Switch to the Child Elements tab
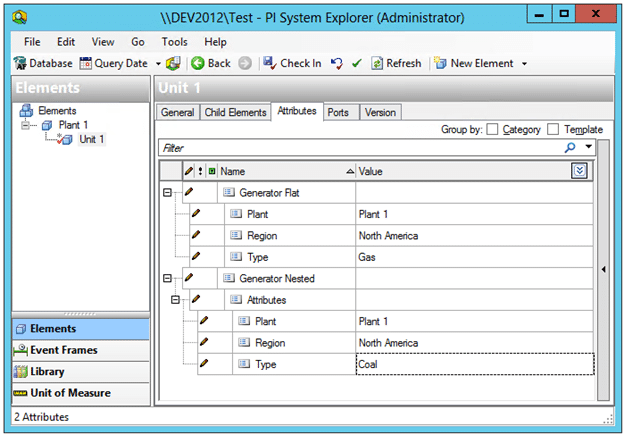This screenshot has height=435, width=624. pos(235,113)
